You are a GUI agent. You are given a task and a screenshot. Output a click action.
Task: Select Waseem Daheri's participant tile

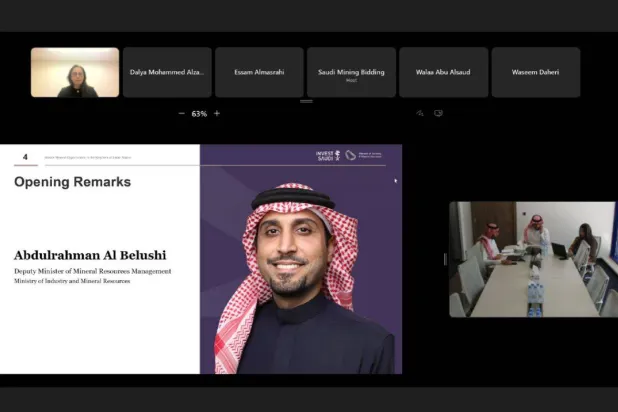coord(535,72)
